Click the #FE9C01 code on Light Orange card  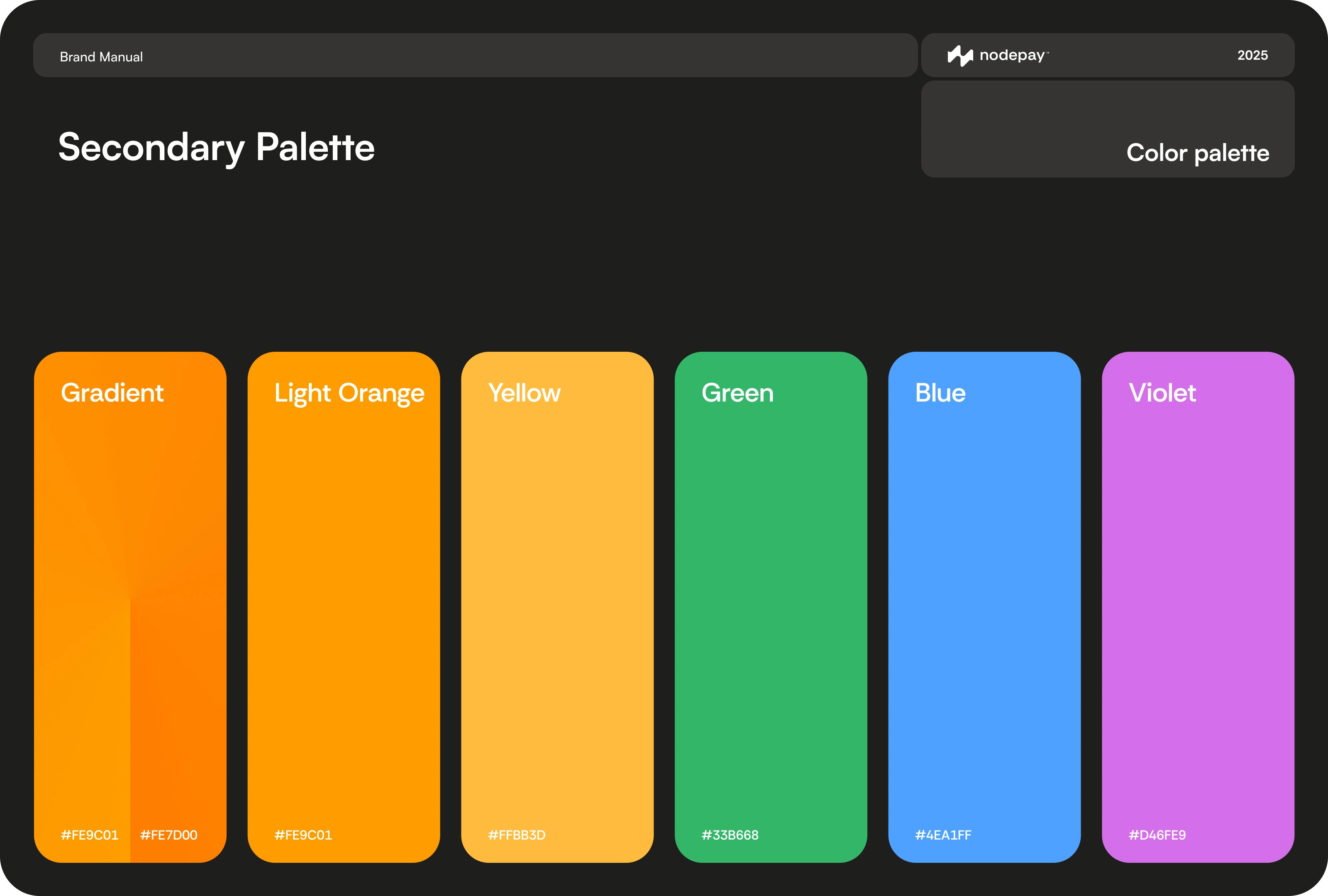click(x=303, y=835)
